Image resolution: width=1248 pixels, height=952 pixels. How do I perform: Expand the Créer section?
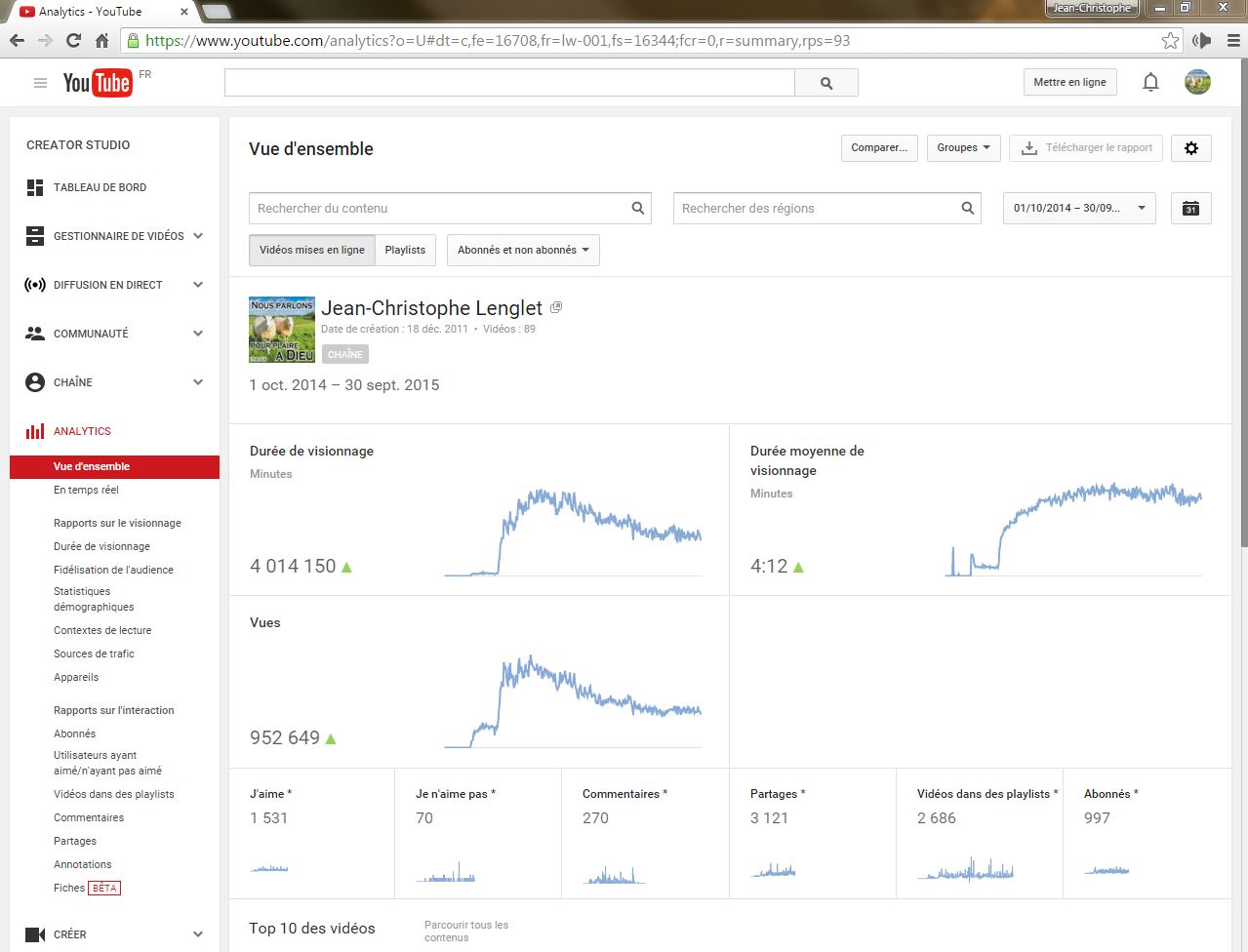click(x=198, y=934)
